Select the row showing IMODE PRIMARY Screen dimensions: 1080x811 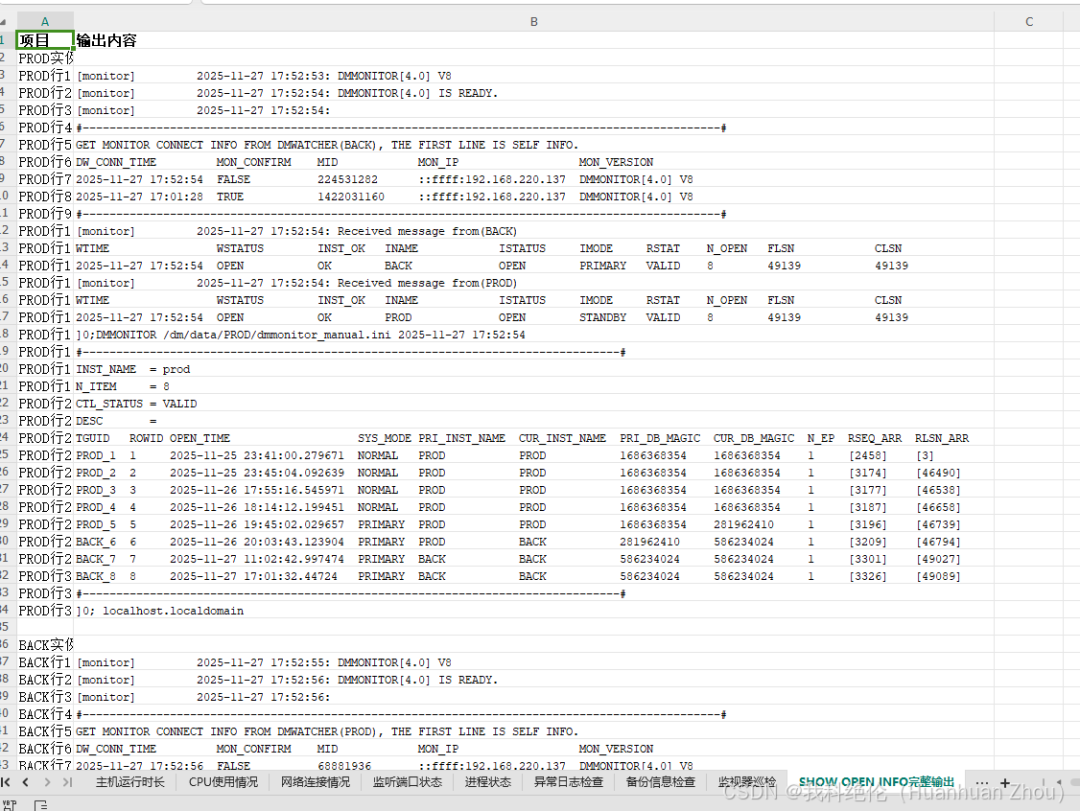(534, 266)
